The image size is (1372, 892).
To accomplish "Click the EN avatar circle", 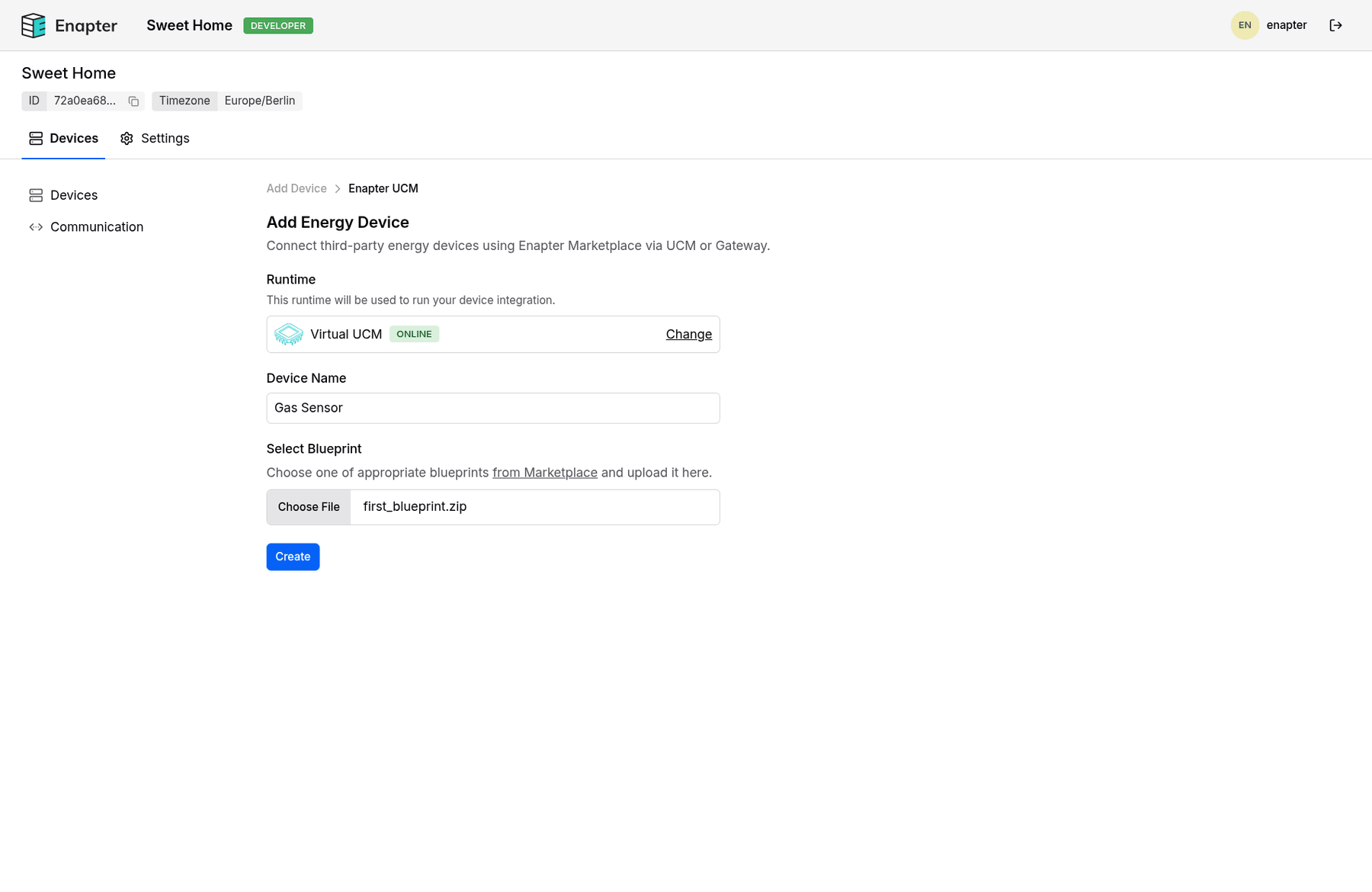I will click(x=1245, y=25).
